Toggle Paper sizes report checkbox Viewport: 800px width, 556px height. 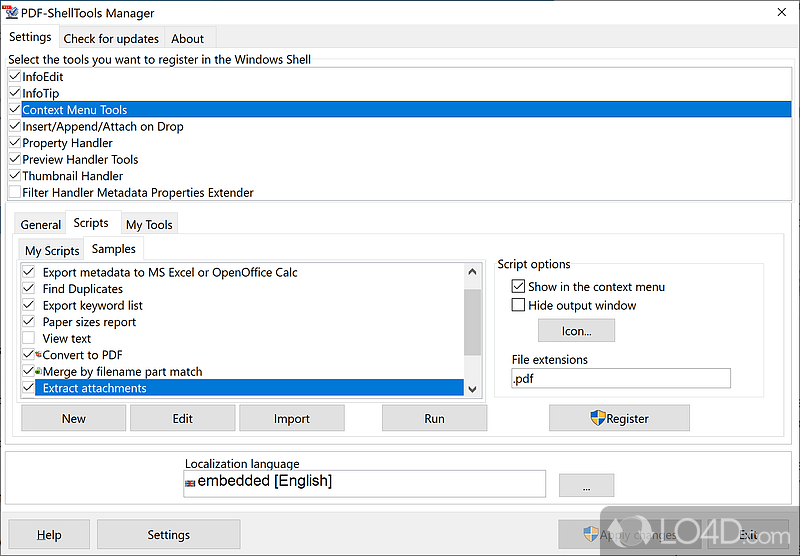pos(29,321)
